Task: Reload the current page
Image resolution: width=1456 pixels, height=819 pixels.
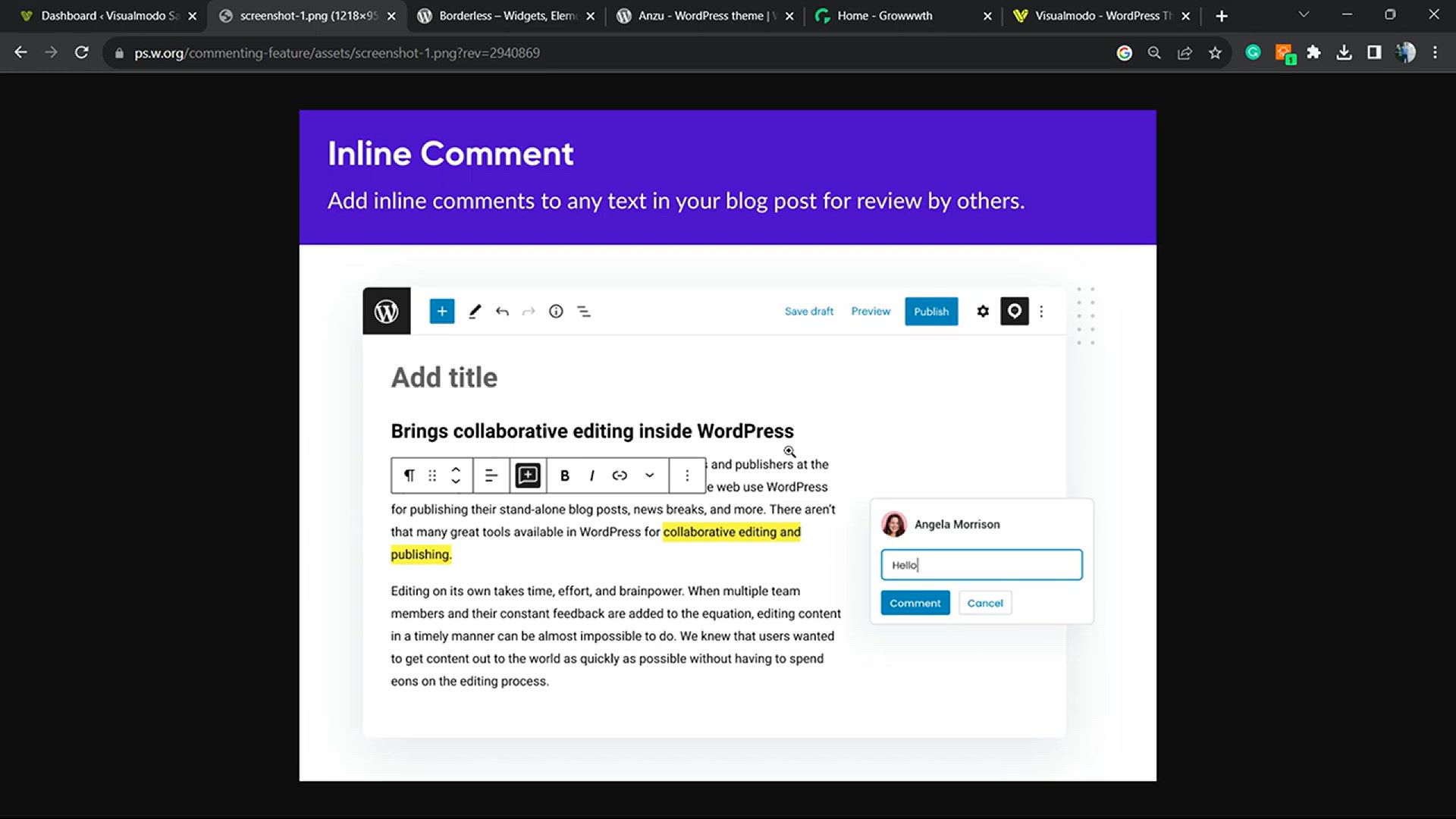Action: (81, 52)
